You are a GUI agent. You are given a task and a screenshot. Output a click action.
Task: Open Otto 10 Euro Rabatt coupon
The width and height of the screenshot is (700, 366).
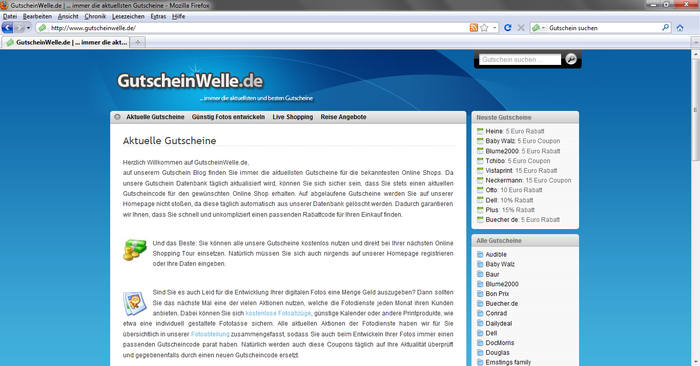point(513,190)
